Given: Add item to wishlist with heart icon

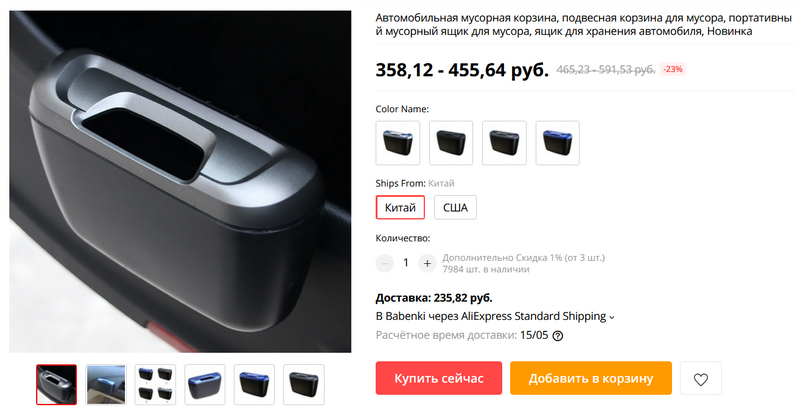Looking at the screenshot, I should [x=701, y=378].
